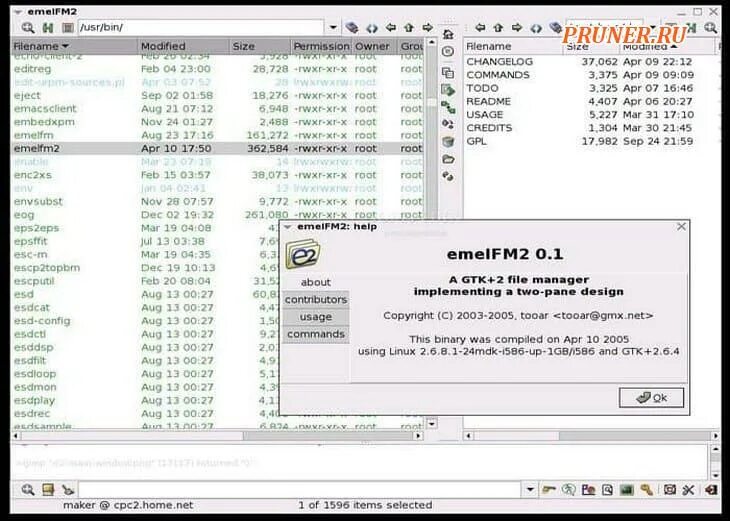Click in the /usr/bin/ path field
This screenshot has height=521, width=730.
(201, 27)
